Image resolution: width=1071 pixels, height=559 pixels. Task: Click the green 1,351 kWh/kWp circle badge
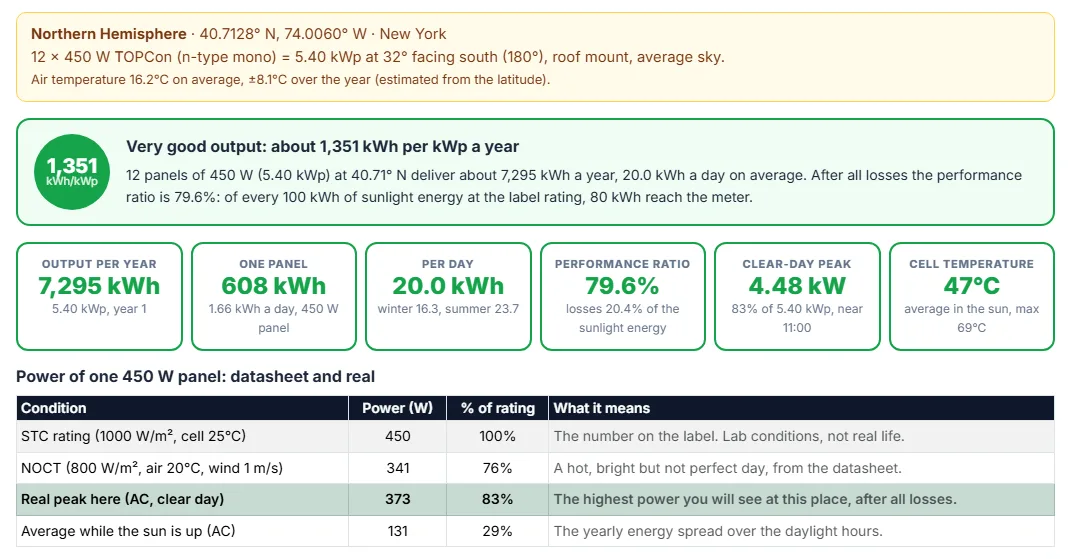(72, 172)
